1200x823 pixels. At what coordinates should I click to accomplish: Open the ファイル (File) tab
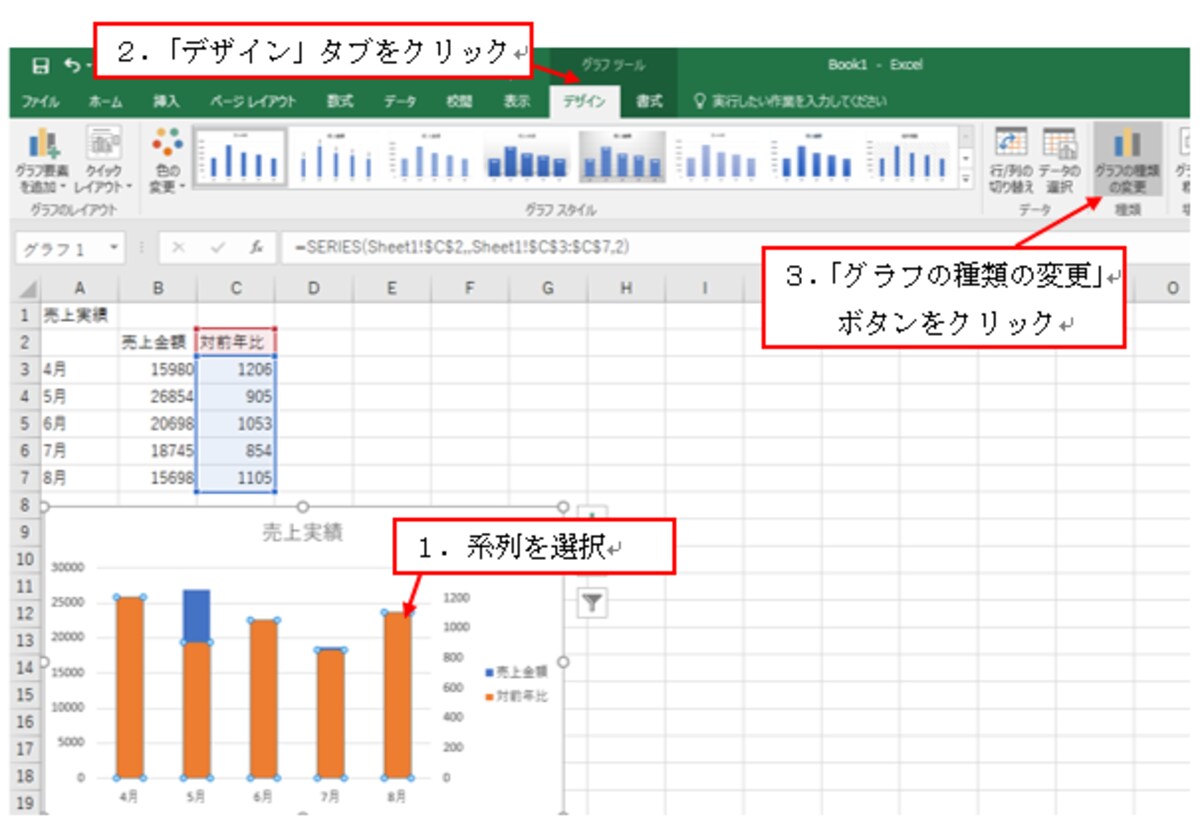[40, 101]
